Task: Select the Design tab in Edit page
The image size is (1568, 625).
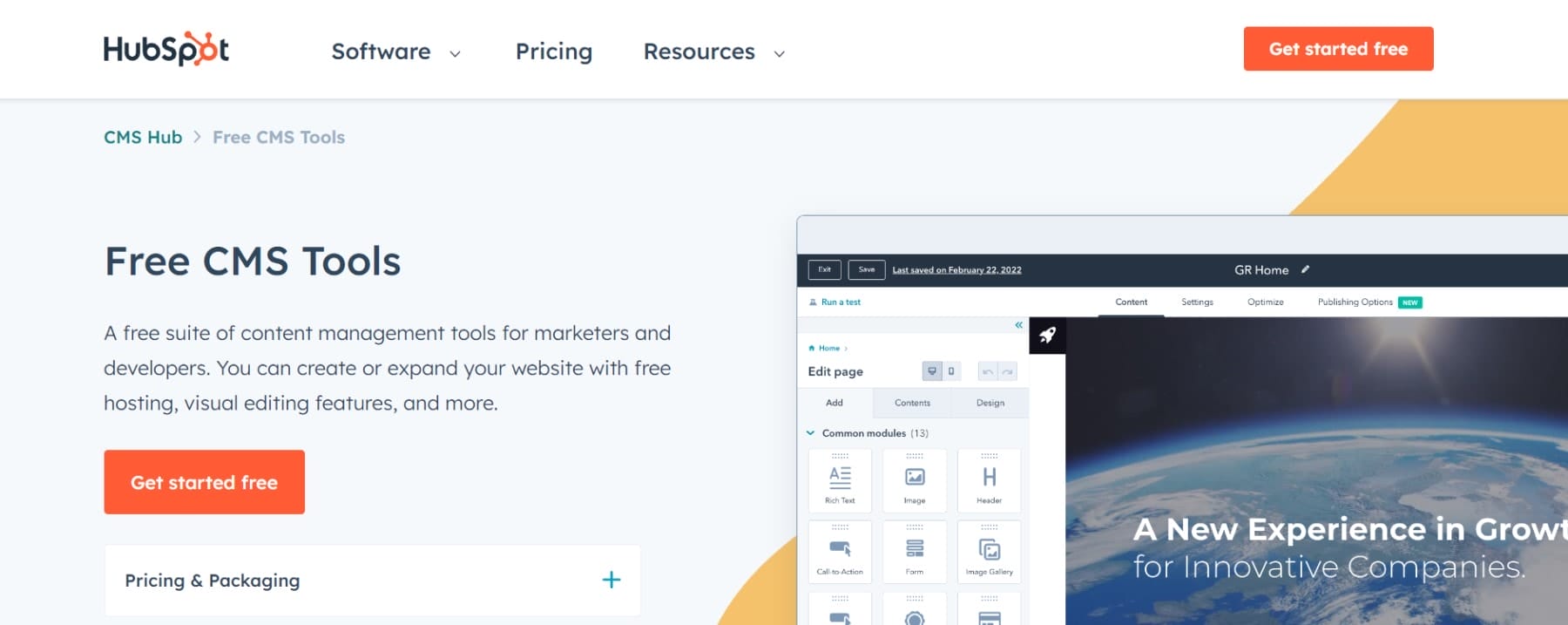Action: pos(990,403)
